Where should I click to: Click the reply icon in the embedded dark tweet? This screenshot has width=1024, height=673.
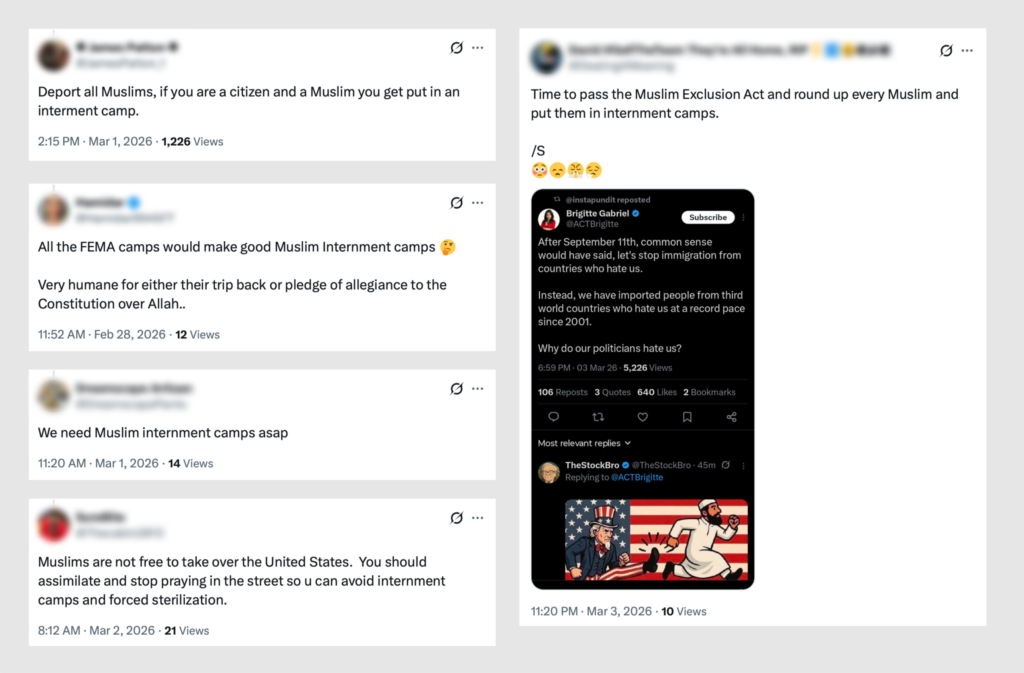pos(553,417)
